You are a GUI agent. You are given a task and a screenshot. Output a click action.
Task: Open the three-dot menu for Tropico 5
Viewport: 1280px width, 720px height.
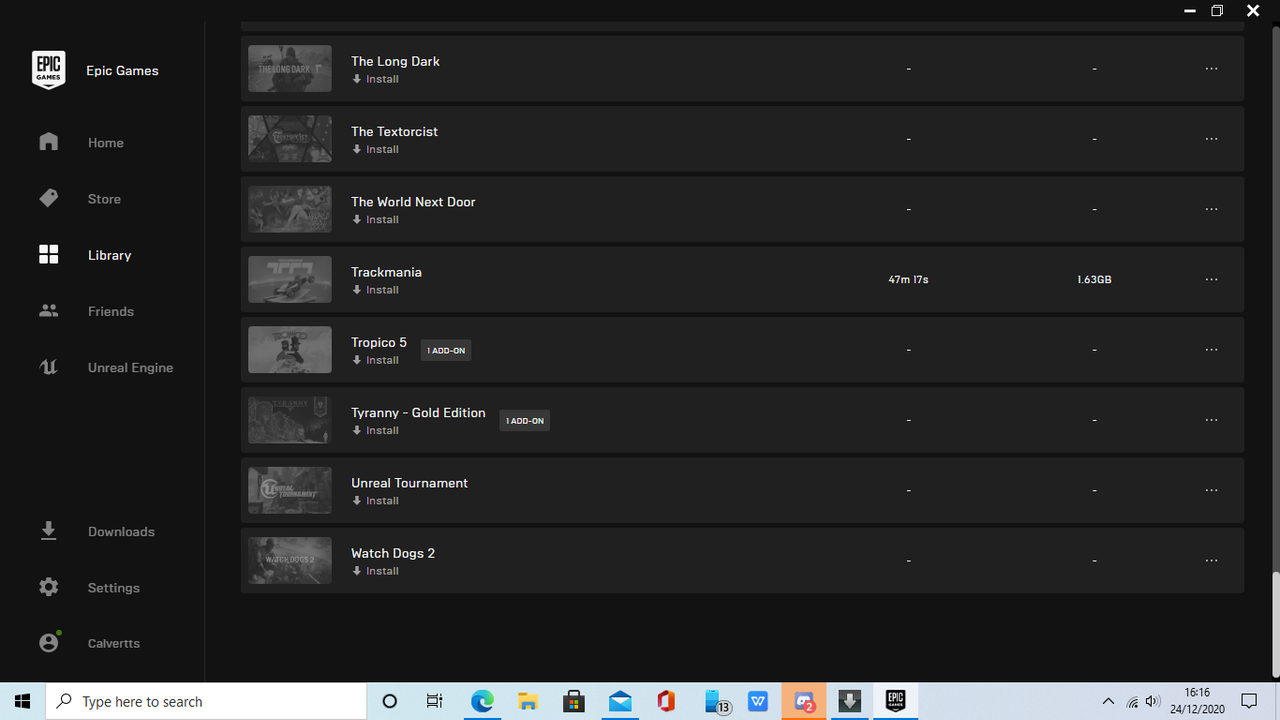coord(1211,349)
